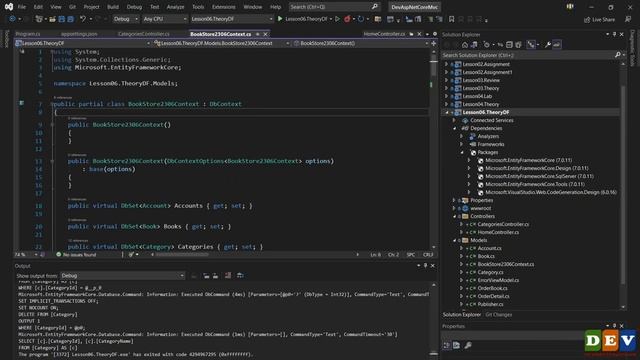
Task: Click Solution Explorer vertical scrollbar
Action: coord(623,185)
